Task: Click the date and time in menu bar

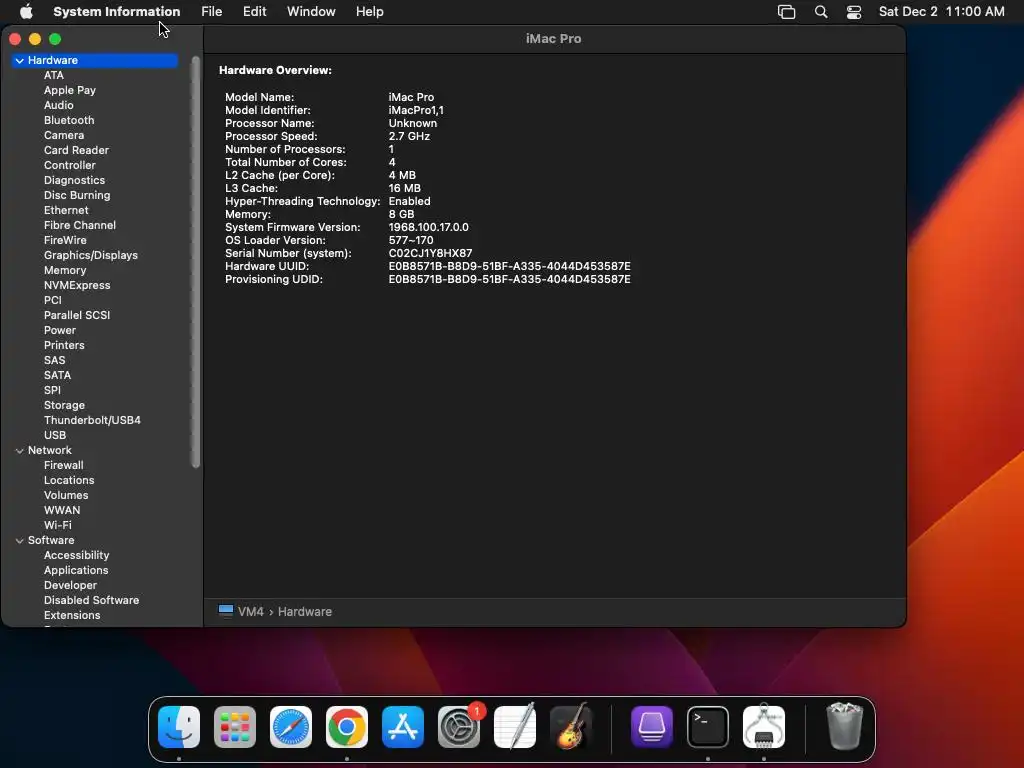Action: coord(941,12)
